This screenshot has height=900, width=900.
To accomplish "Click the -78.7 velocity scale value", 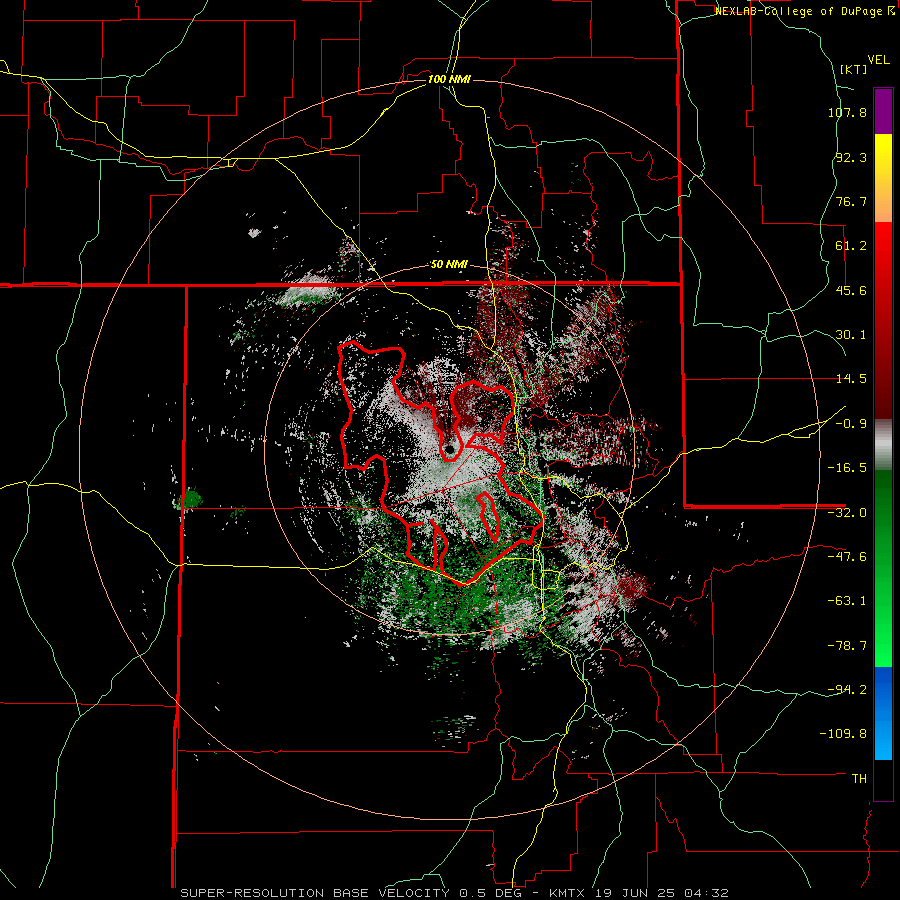I will tap(847, 646).
